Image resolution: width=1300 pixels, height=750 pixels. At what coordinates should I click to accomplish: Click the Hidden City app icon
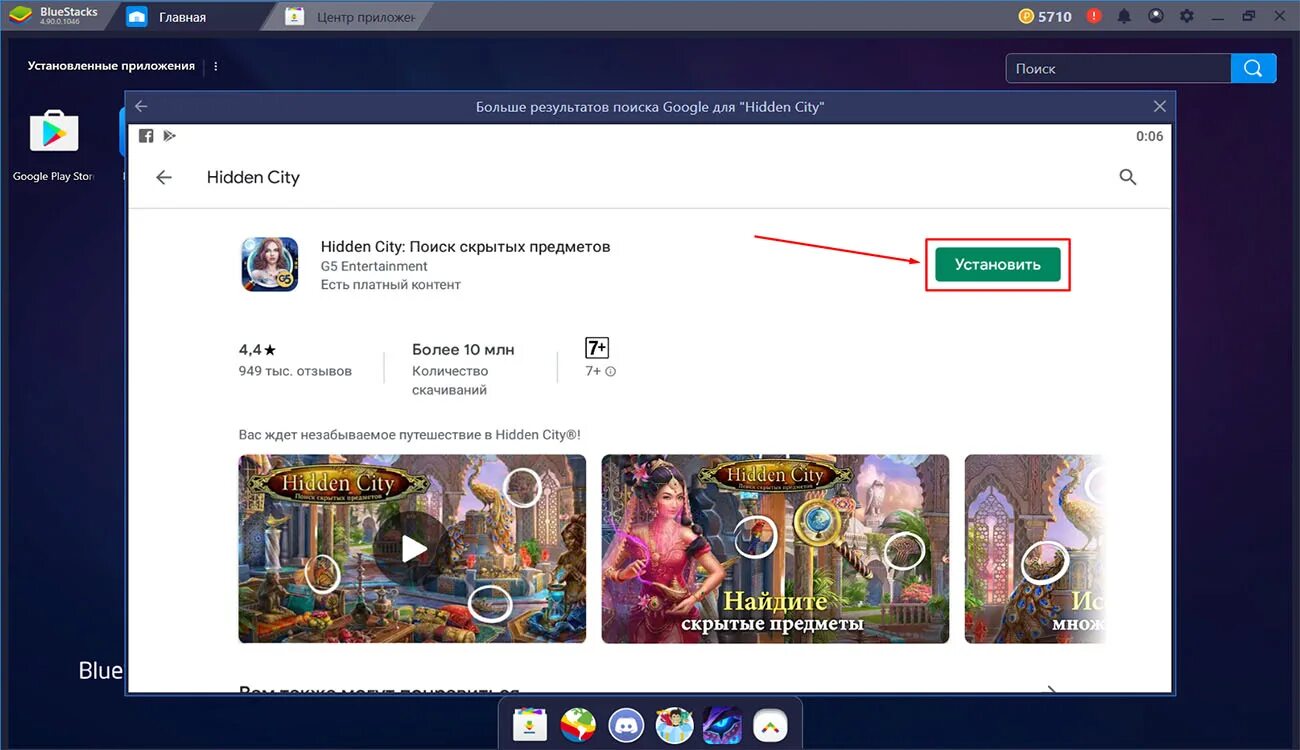coord(270,264)
